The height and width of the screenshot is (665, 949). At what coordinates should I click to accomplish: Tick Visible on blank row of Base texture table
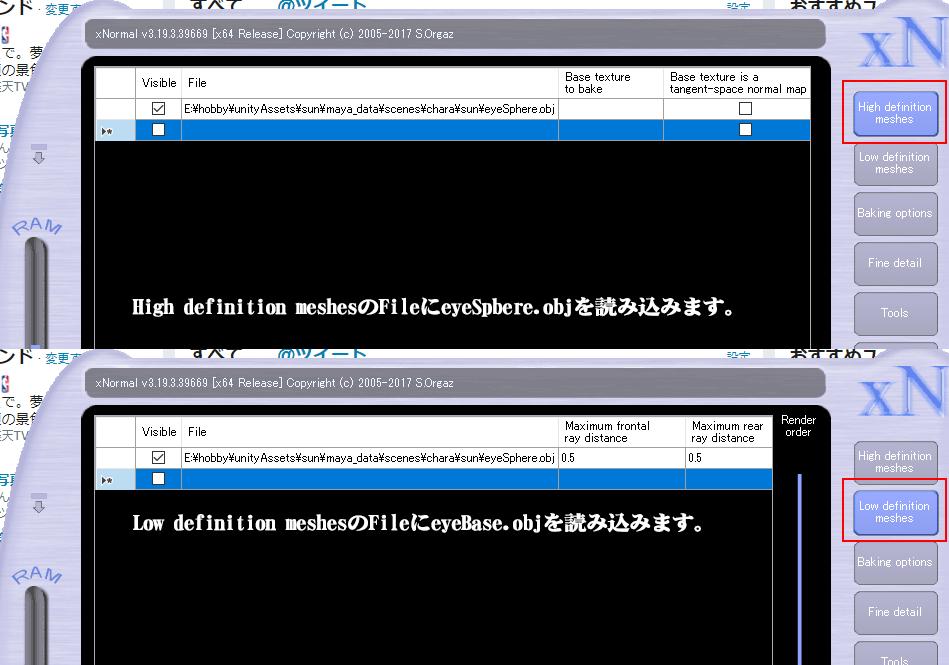click(159, 129)
